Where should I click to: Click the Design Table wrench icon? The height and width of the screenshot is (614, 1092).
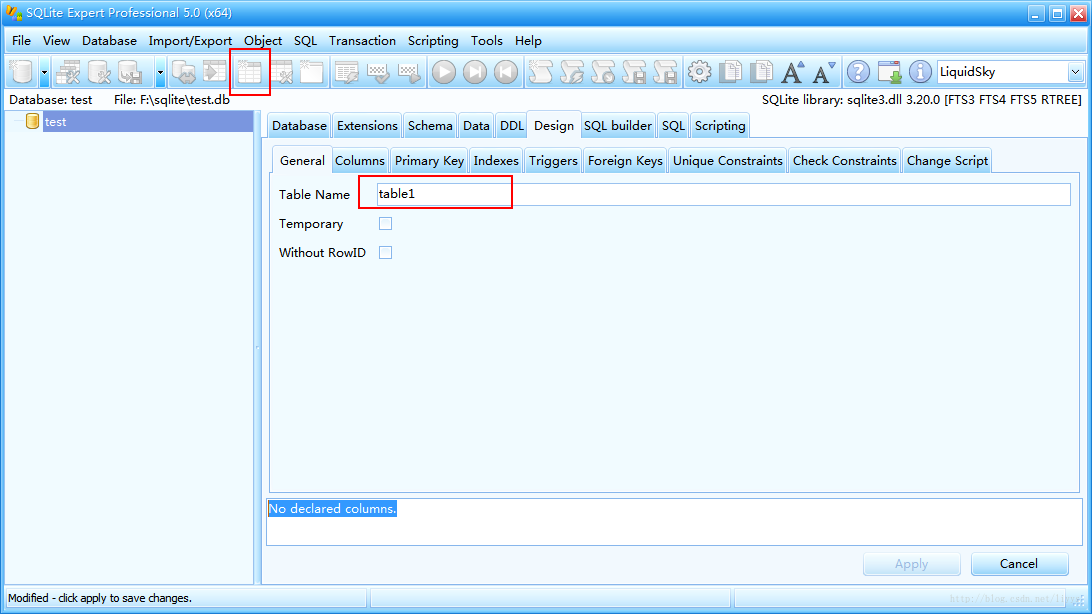[281, 72]
